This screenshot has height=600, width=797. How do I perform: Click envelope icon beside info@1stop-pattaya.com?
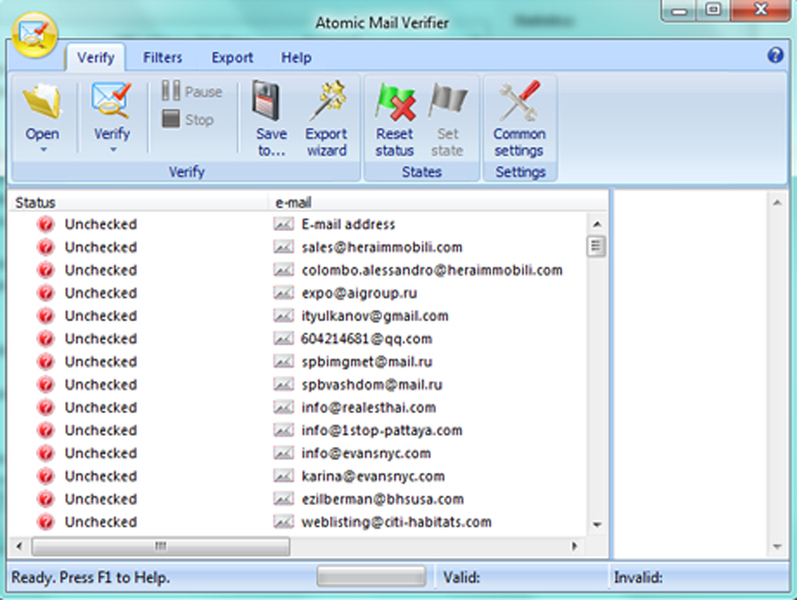point(283,430)
